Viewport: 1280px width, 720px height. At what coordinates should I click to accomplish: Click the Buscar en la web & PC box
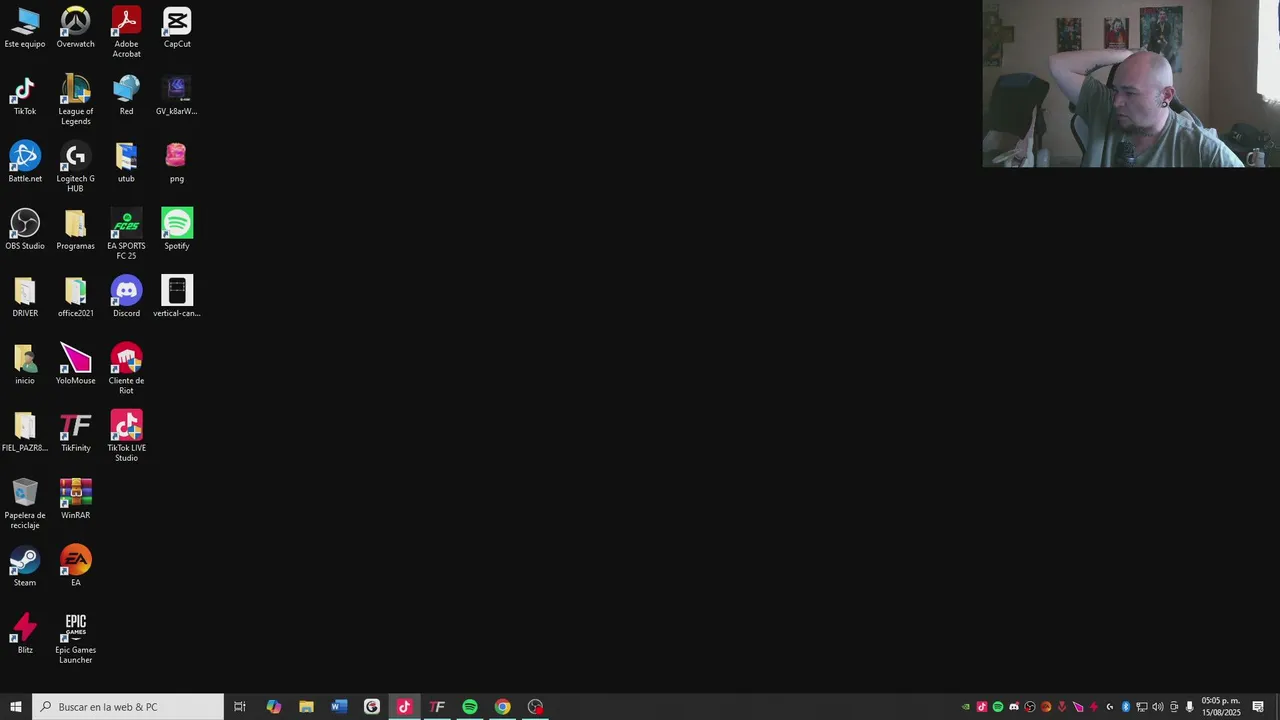coord(128,707)
